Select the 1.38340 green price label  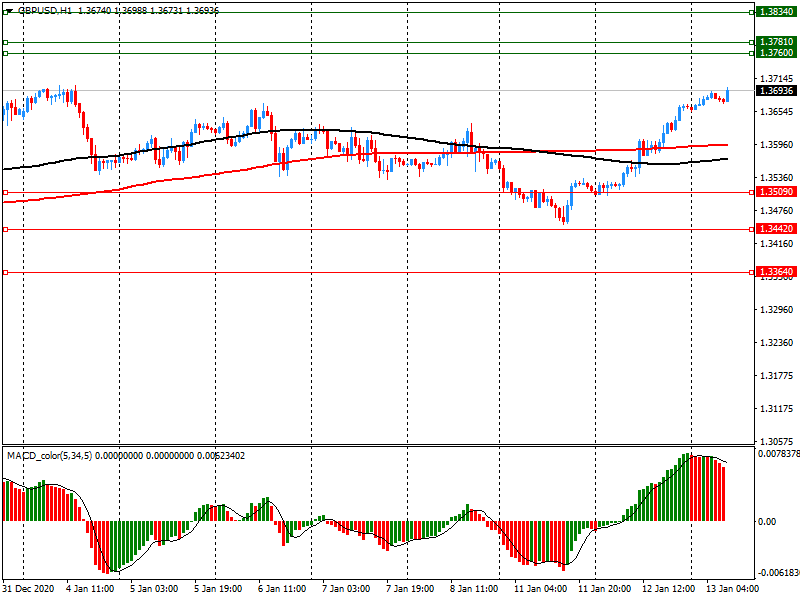click(776, 11)
